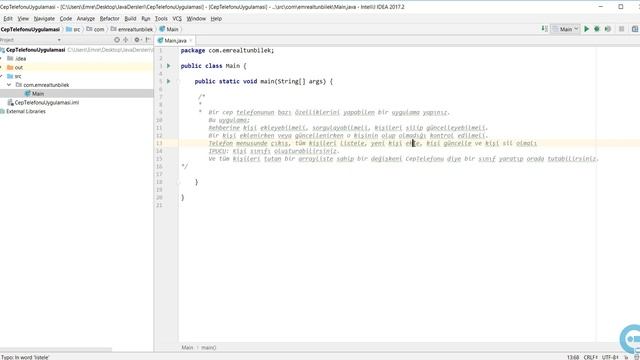The image size is (640, 360).
Task: Click comment line starting with 'IPUCU:'
Action: 273,151
